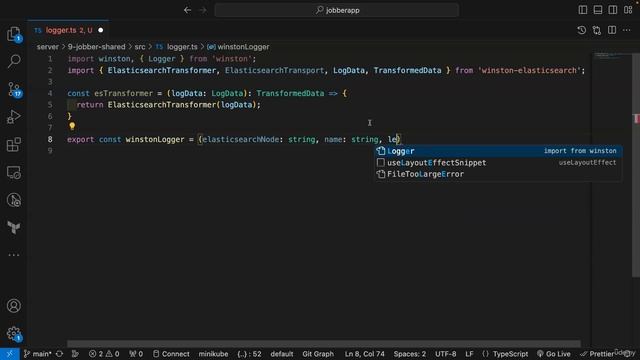Viewport: 640px width, 360px height.
Task: Click the horizontal editor scrollbar
Action: coord(324,344)
